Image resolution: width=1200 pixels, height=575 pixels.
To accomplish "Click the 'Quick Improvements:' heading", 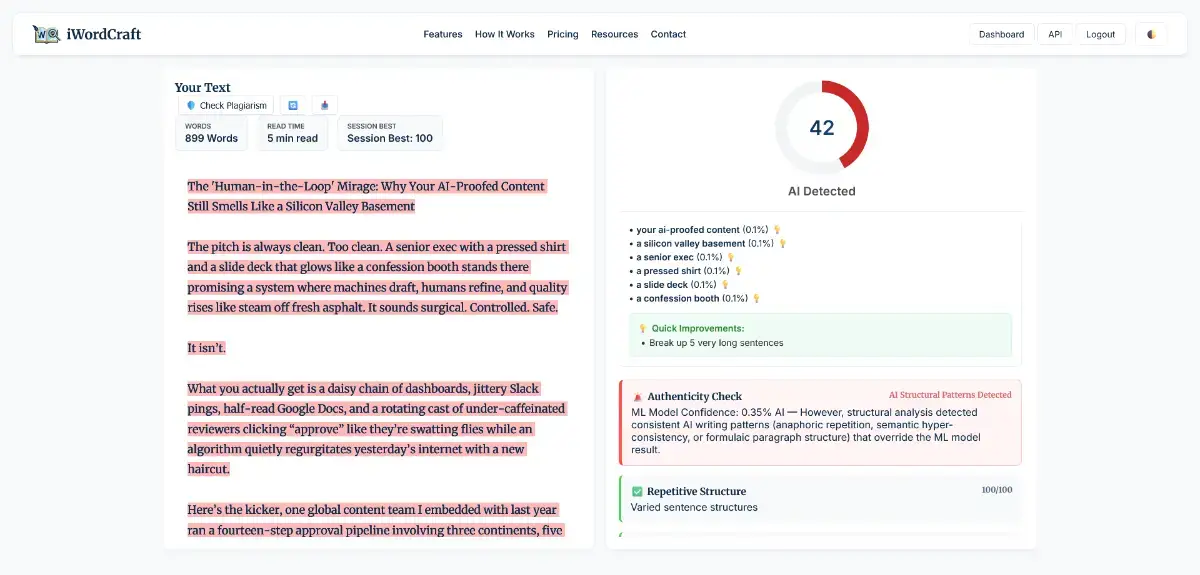I will (x=698, y=328).
